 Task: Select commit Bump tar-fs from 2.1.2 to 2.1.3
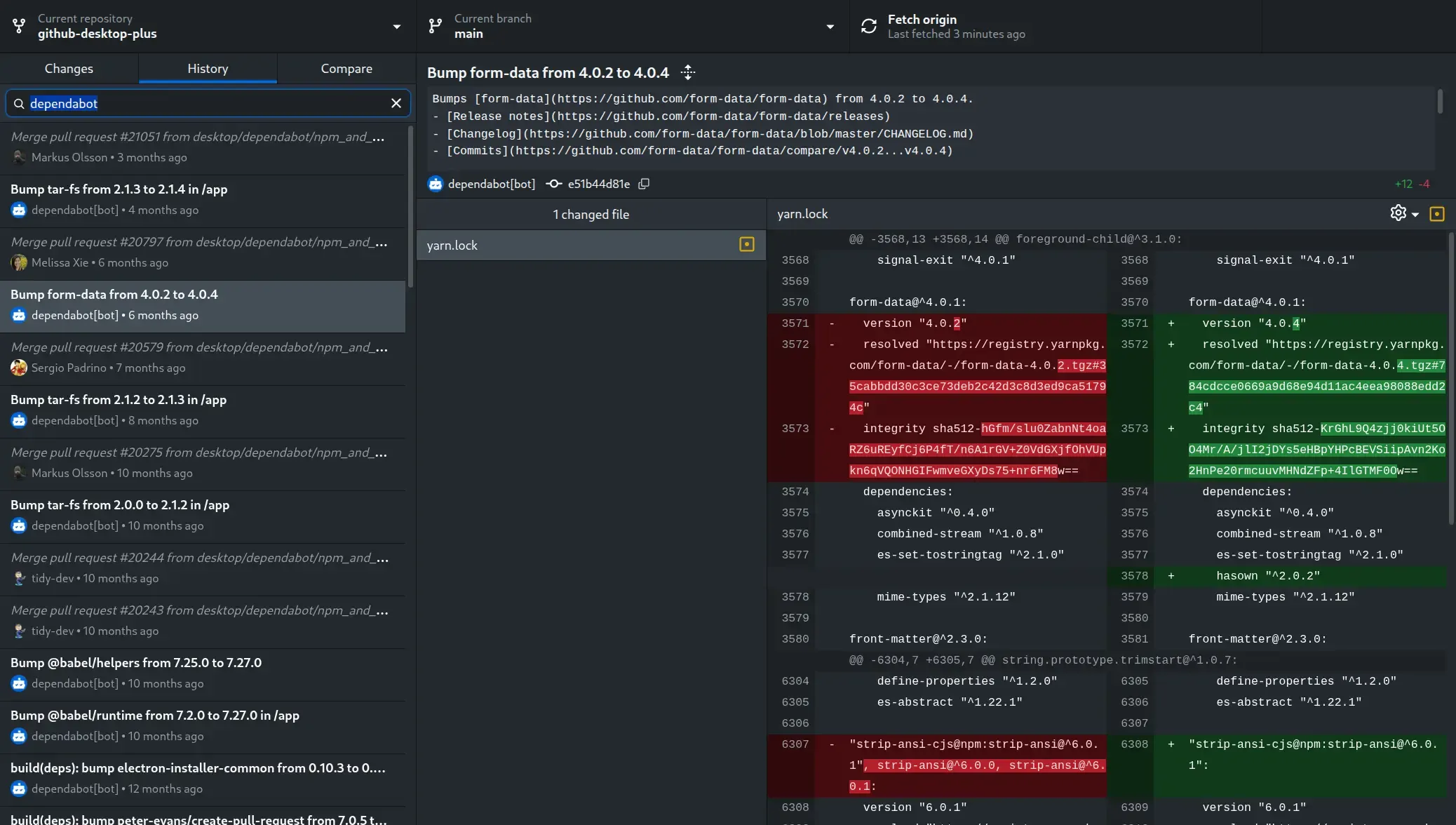[203, 412]
